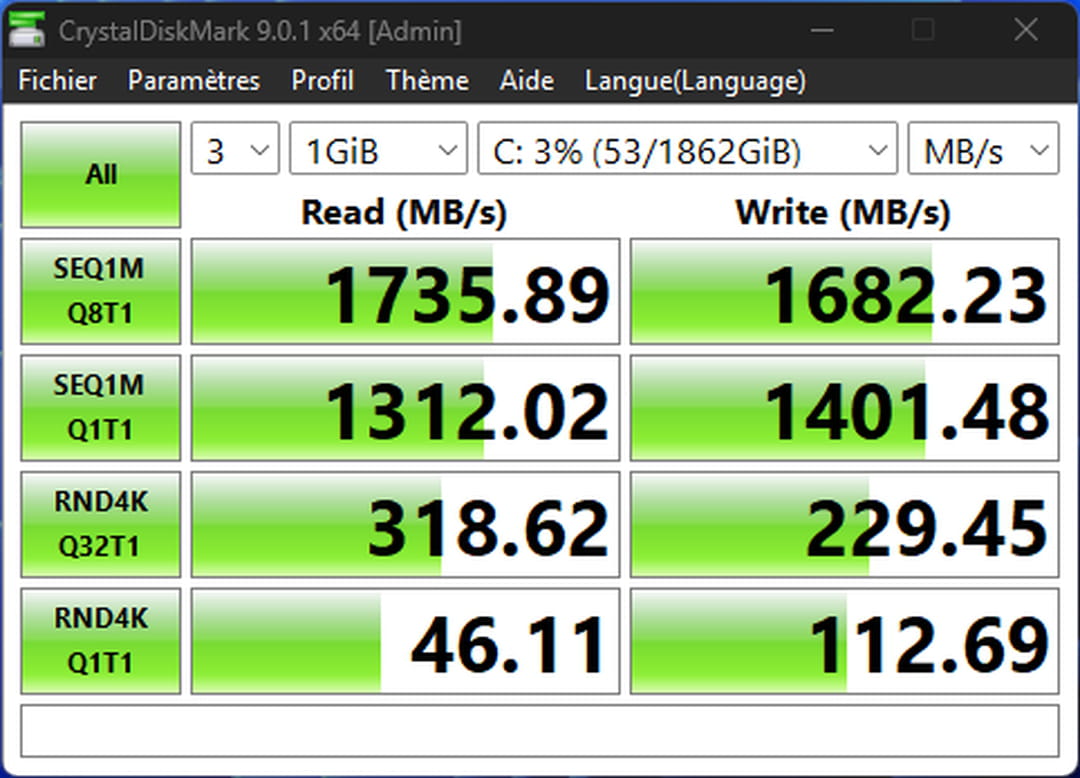Click the empty comment field at bottom
The height and width of the screenshot is (778, 1080).
pyautogui.click(x=539, y=730)
